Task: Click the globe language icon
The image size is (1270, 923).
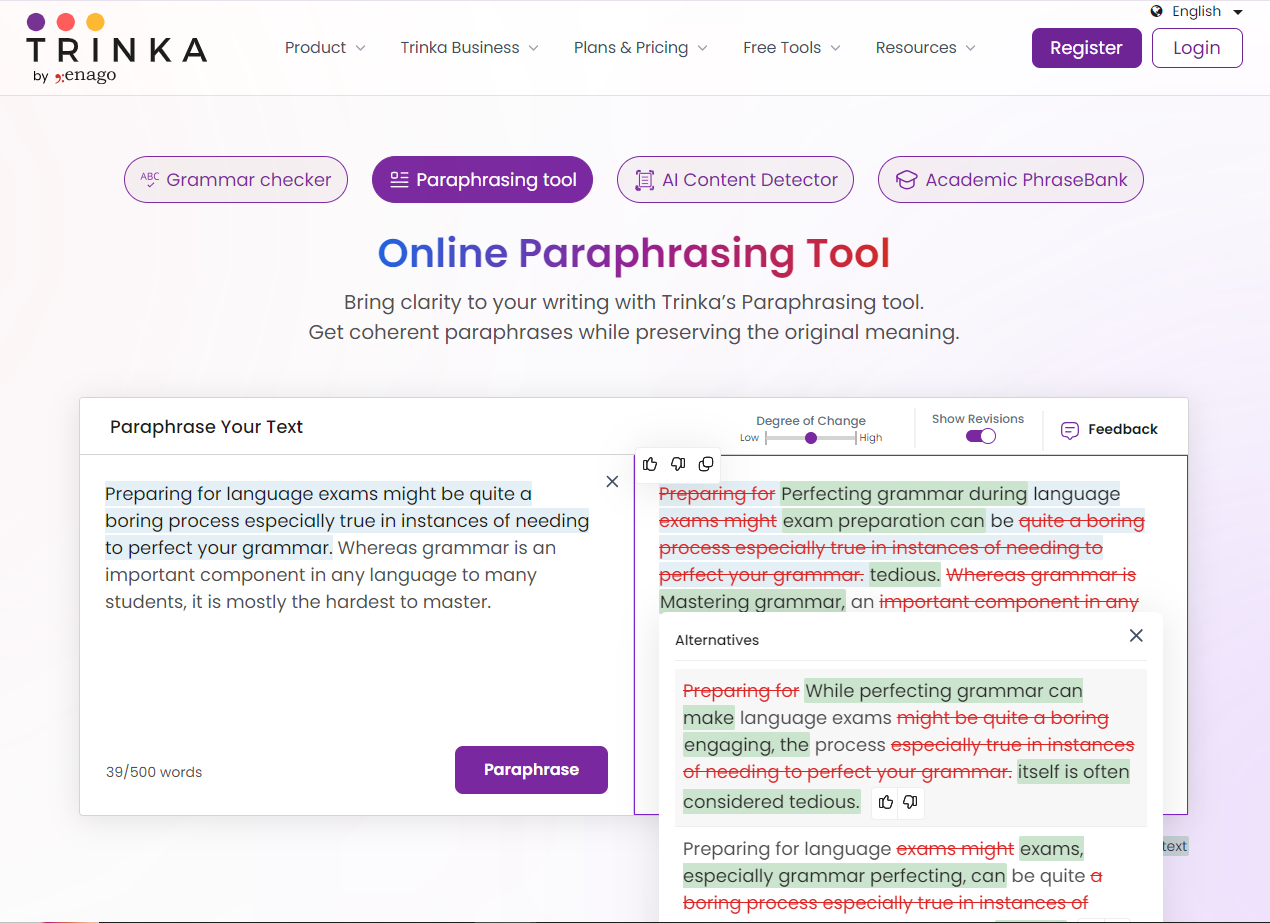Action: pos(1157,11)
